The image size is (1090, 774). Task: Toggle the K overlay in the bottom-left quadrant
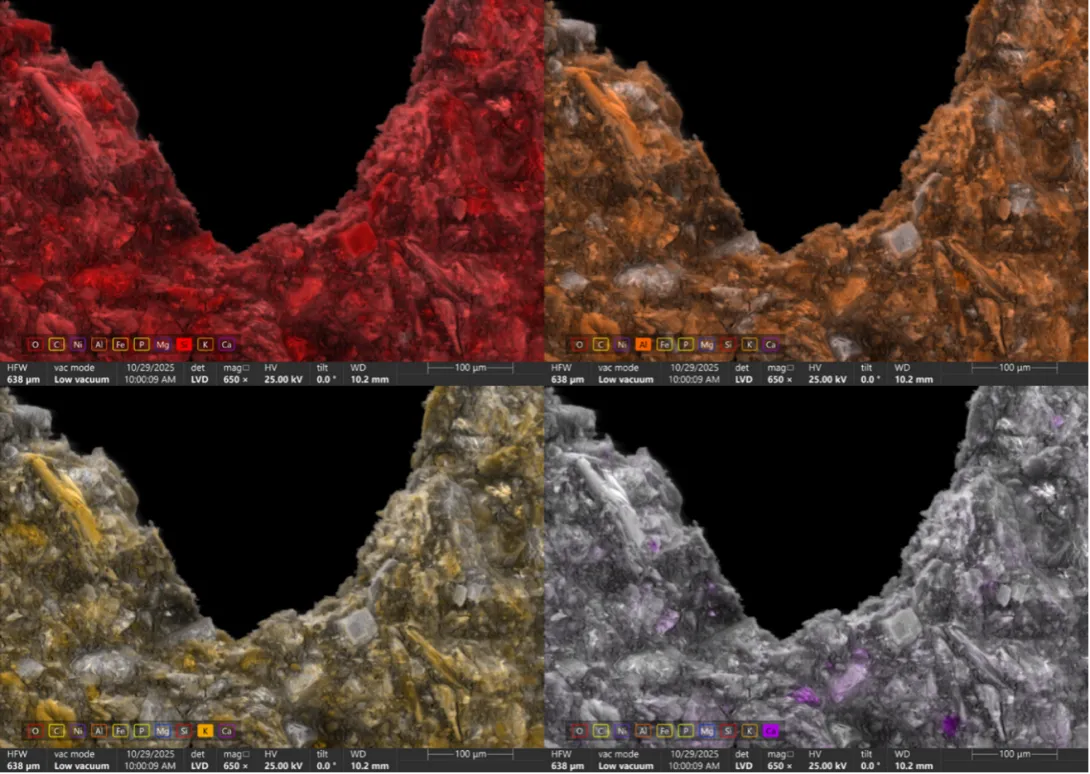205,730
